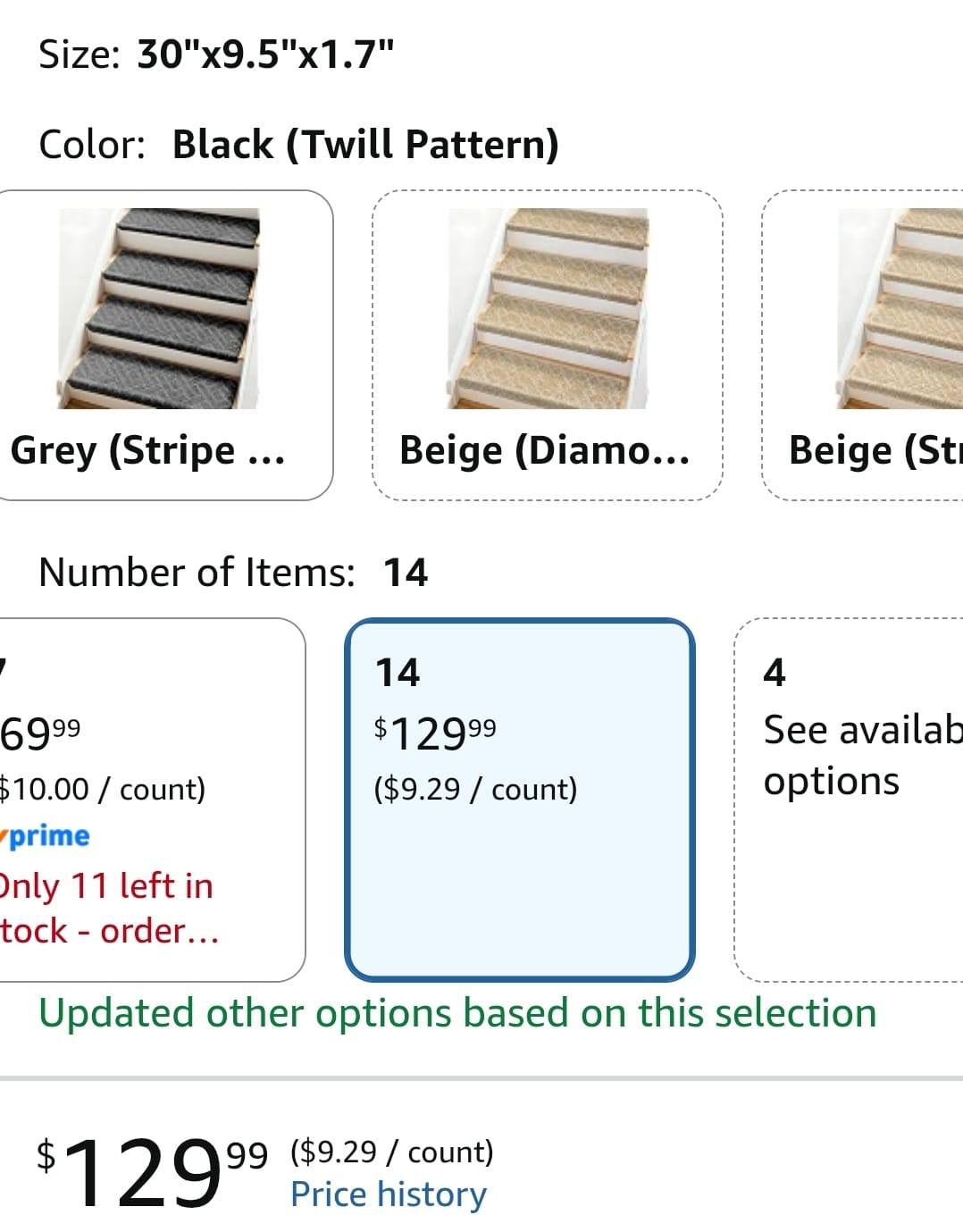Screen dimensions: 963x1232
Task: Choose the 7 count option at $69.99
Action: point(152,800)
